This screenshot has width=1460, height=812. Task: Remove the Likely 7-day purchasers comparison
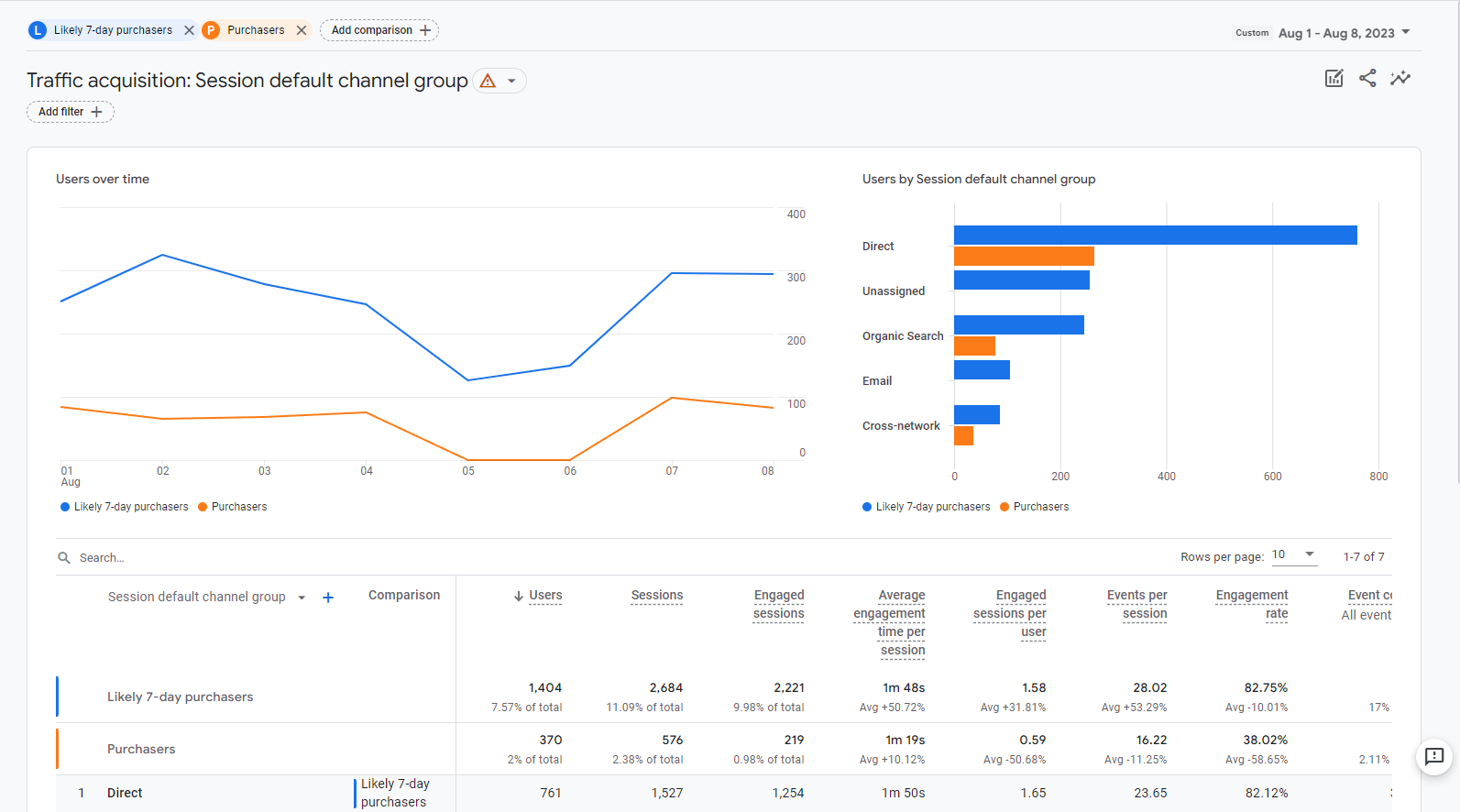click(189, 30)
